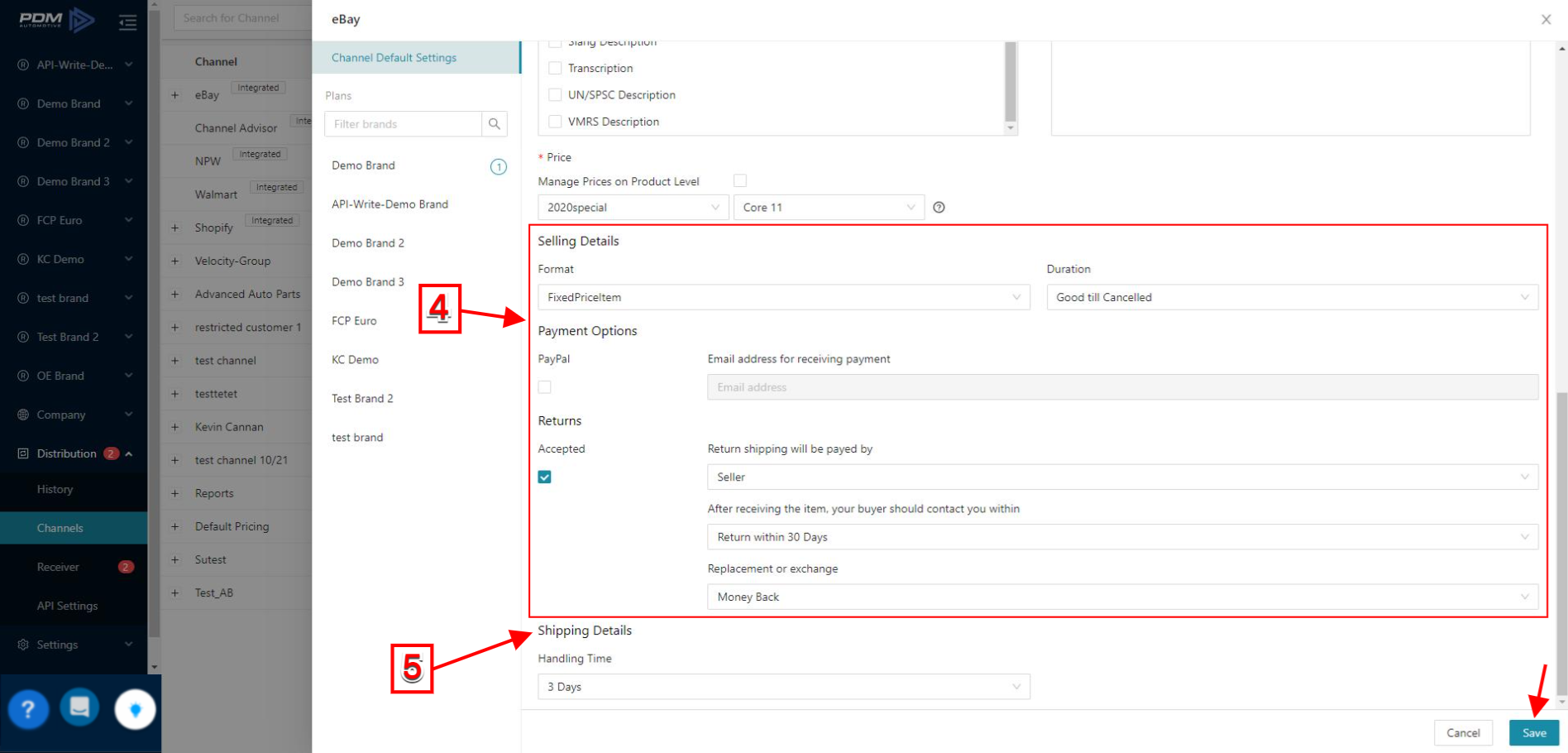Screen dimensions: 1568x753
Task: Expand the Demo Brand sidebar chevron
Action: pyautogui.click(x=129, y=103)
